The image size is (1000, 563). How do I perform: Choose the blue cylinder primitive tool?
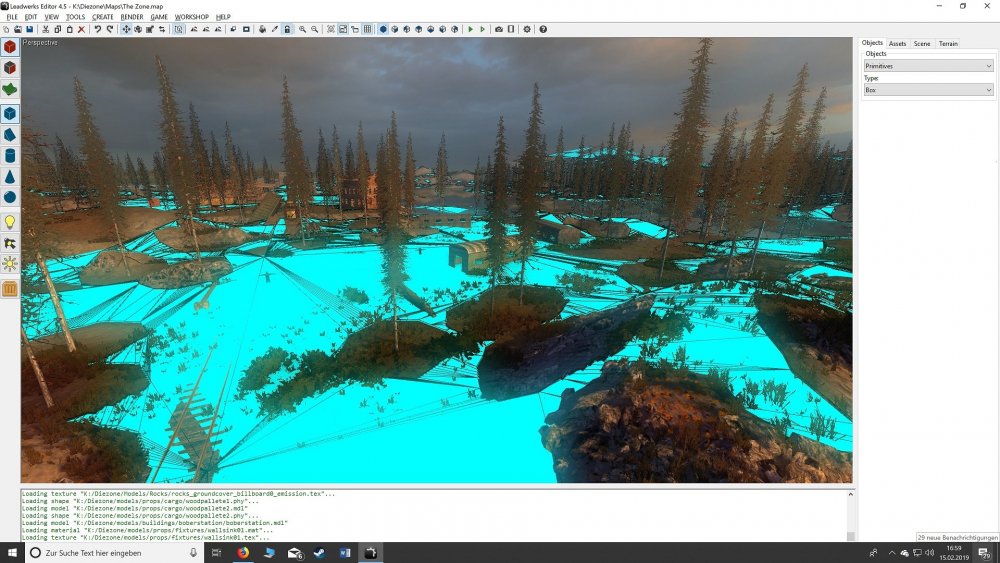pos(10,156)
